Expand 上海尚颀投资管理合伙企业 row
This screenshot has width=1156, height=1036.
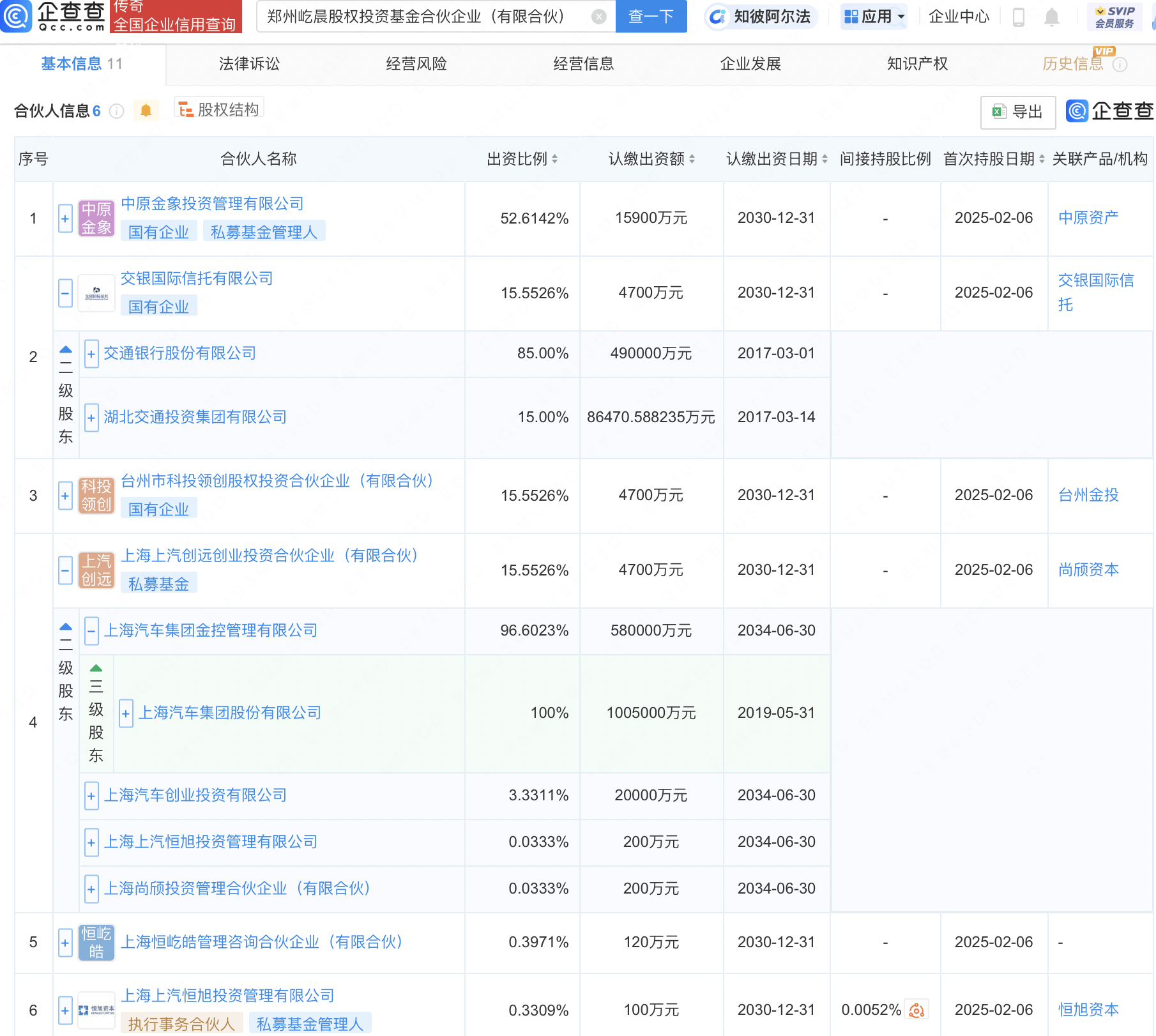point(91,889)
